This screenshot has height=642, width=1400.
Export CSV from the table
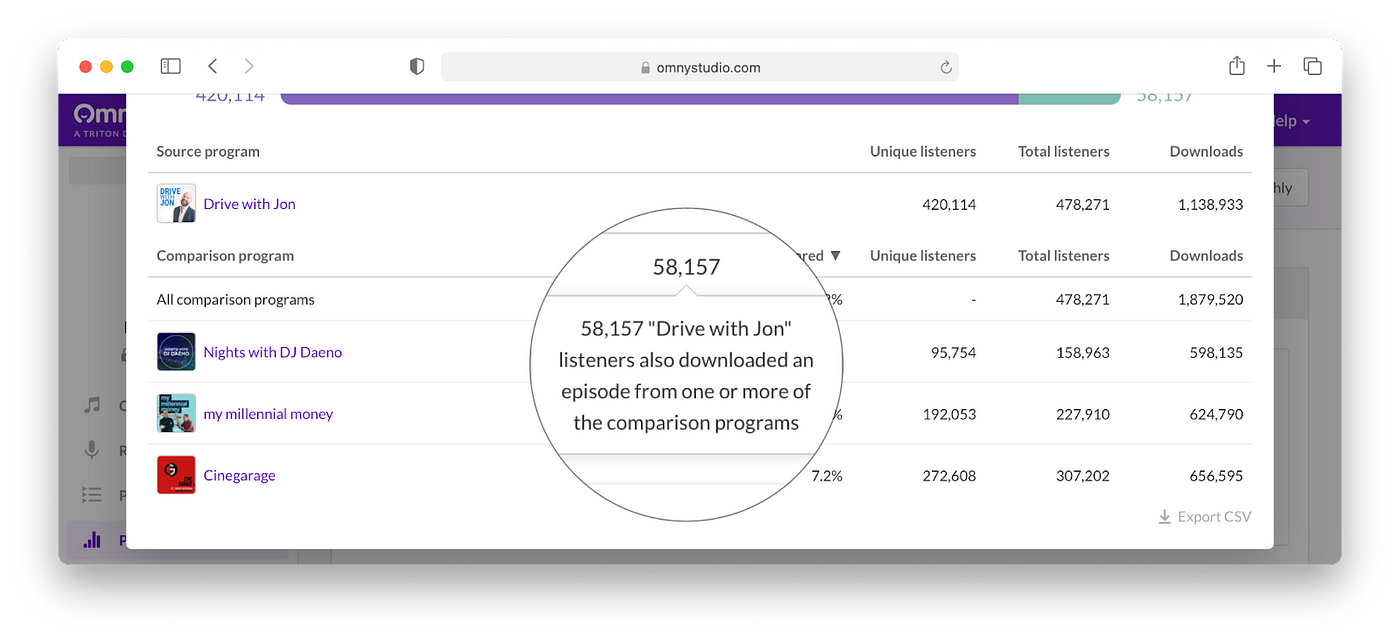click(x=1204, y=517)
